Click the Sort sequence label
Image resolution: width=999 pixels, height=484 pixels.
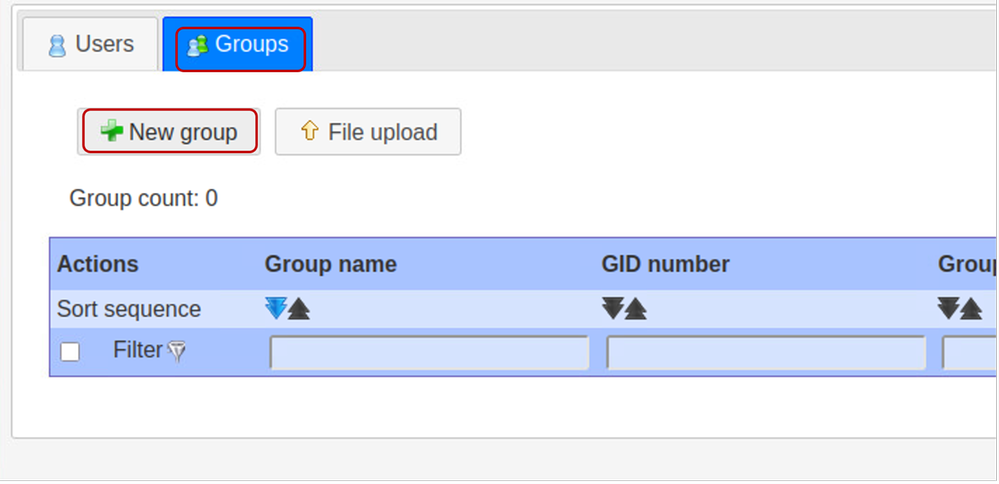click(129, 310)
